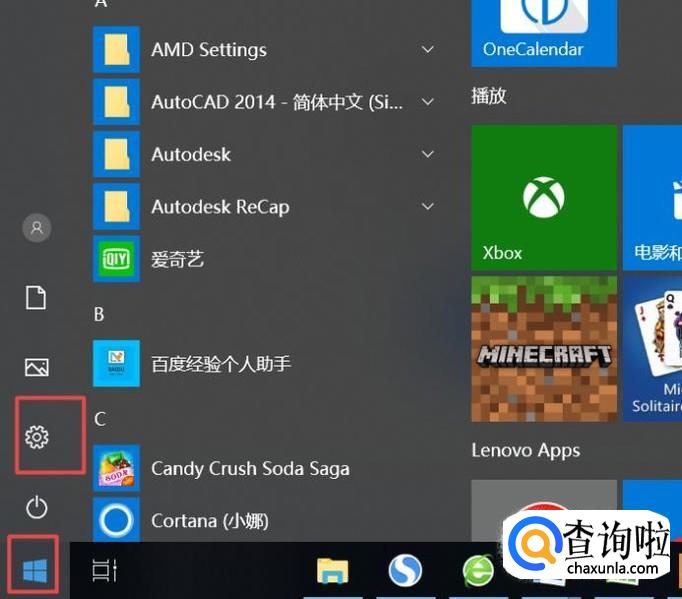The height and width of the screenshot is (599, 682).
Task: Click the letter C section header
Action: [100, 419]
